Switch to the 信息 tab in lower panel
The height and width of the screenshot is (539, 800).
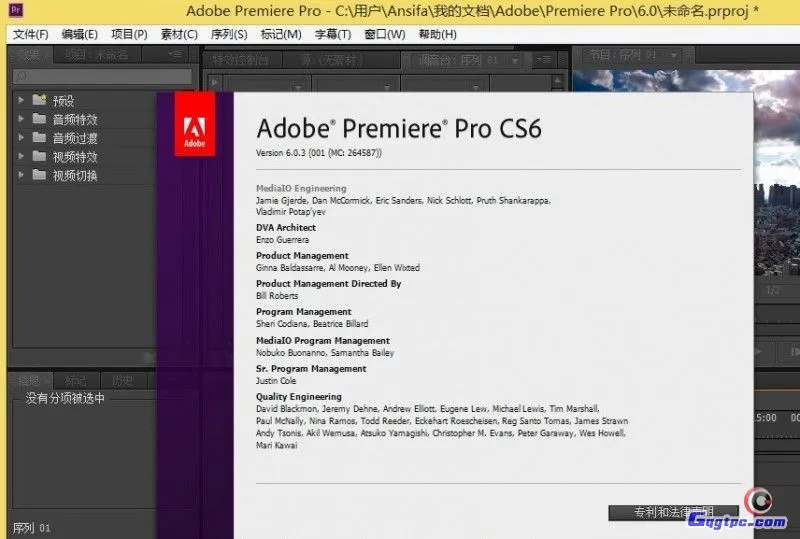coord(30,381)
